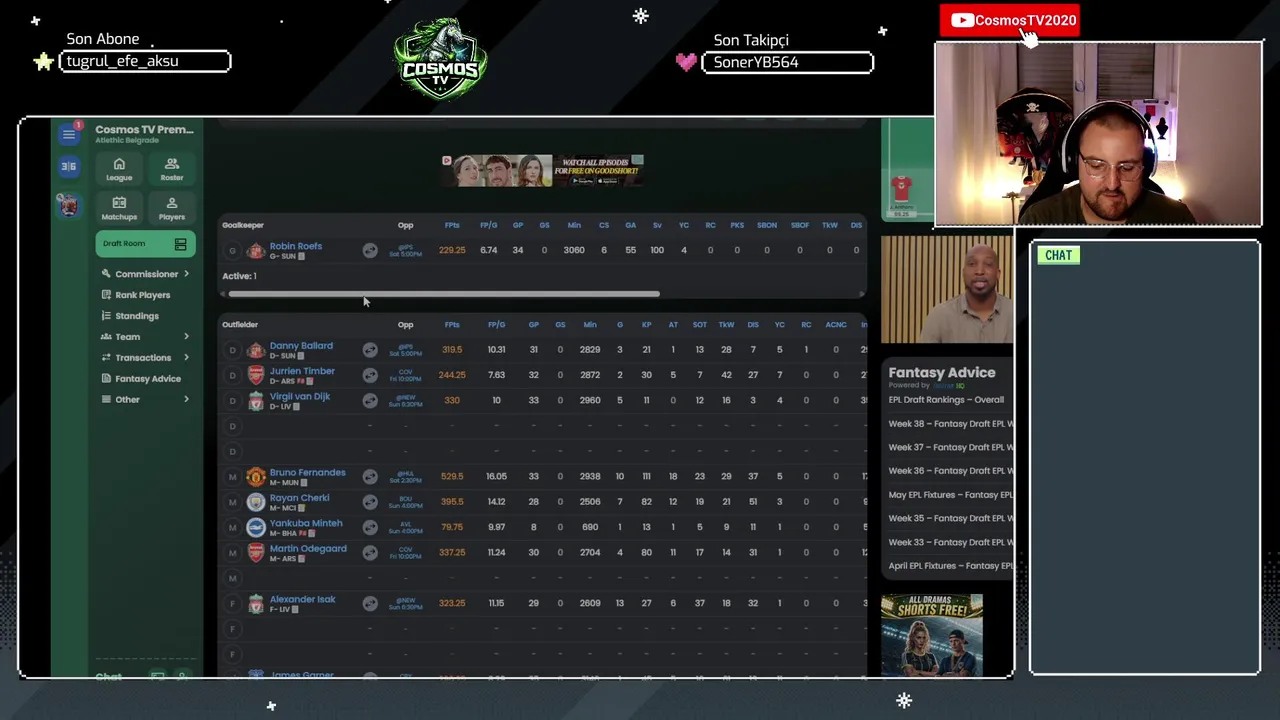Sort goalkeeper table by Min column

tap(574, 226)
